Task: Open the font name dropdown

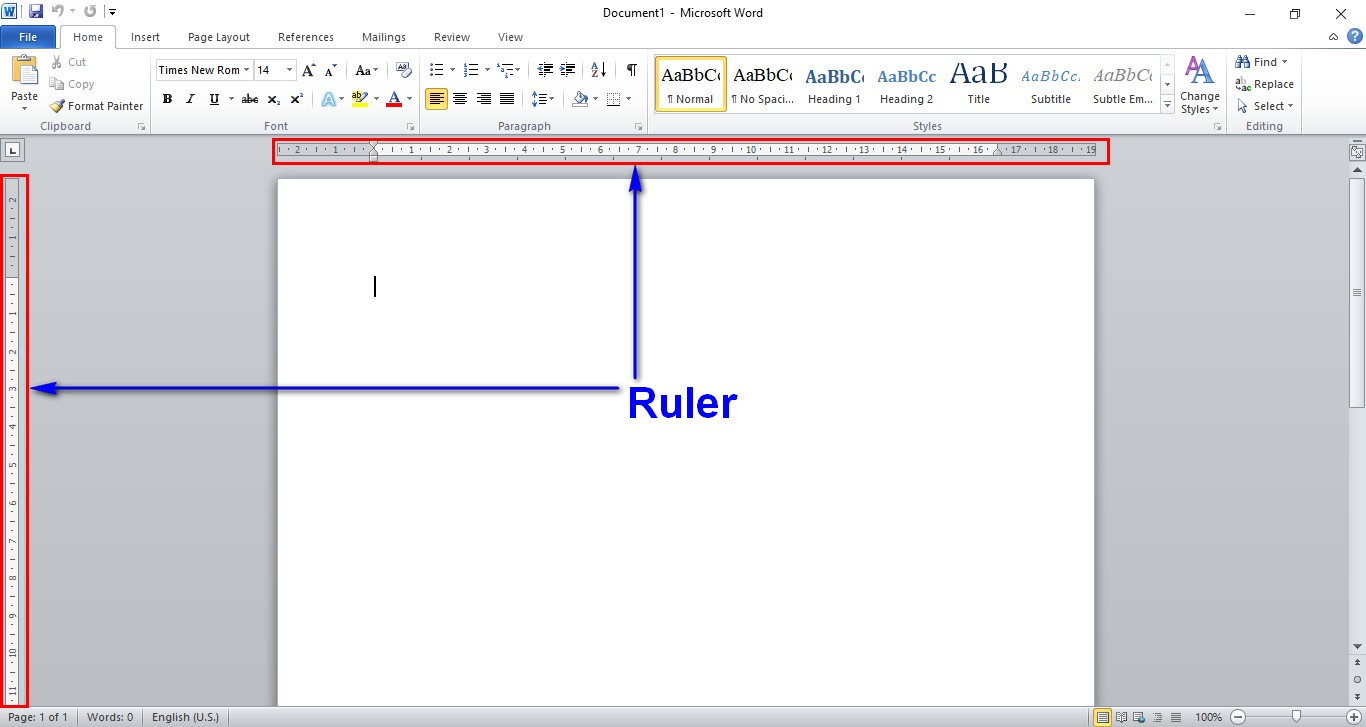Action: pos(246,70)
